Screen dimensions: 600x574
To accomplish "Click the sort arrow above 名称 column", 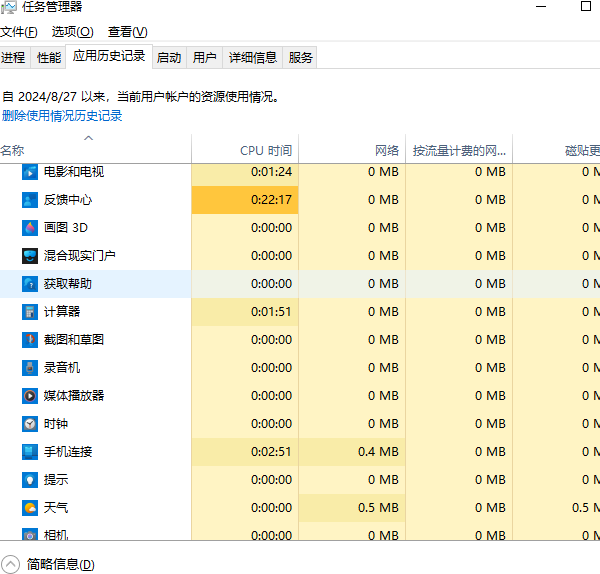I will point(88,138).
